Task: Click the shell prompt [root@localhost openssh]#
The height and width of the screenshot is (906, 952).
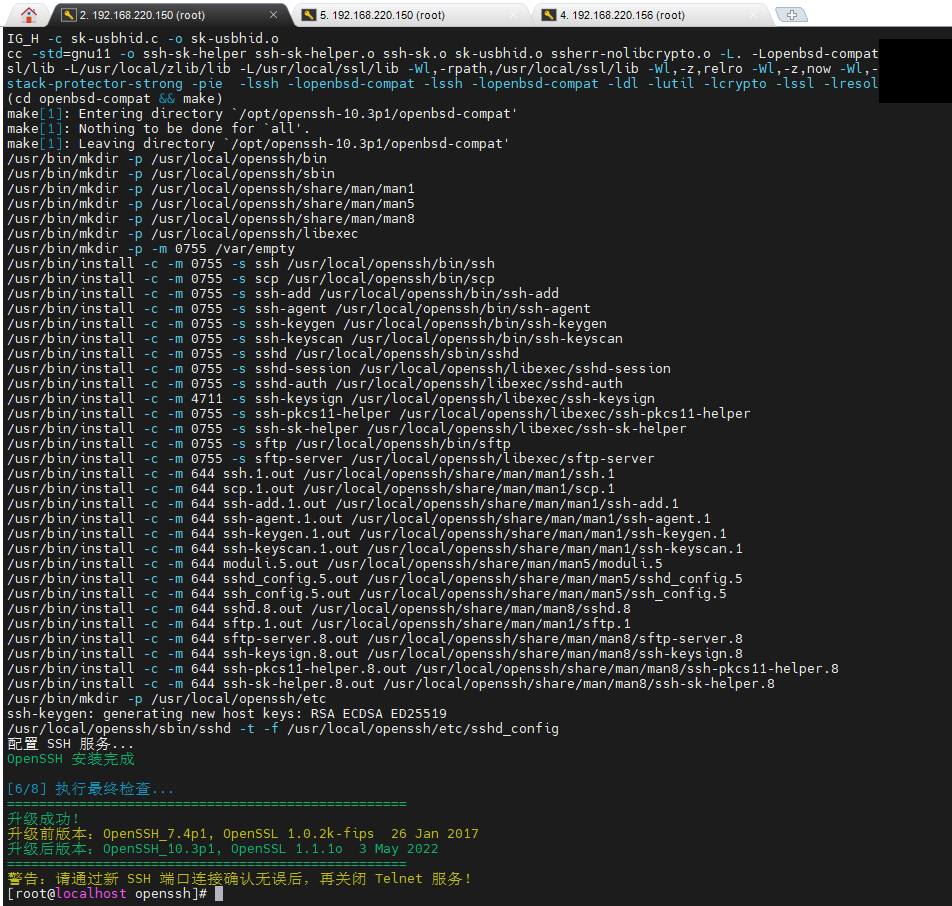Action: (107, 893)
